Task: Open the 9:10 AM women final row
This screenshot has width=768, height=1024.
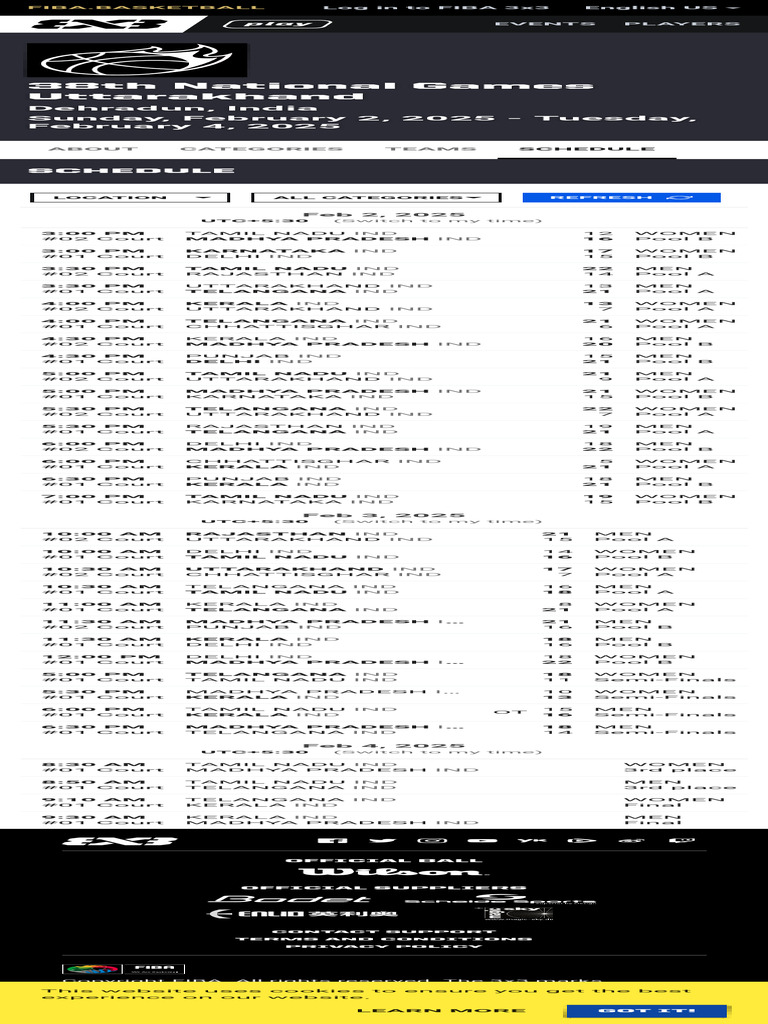Action: pyautogui.click(x=384, y=803)
